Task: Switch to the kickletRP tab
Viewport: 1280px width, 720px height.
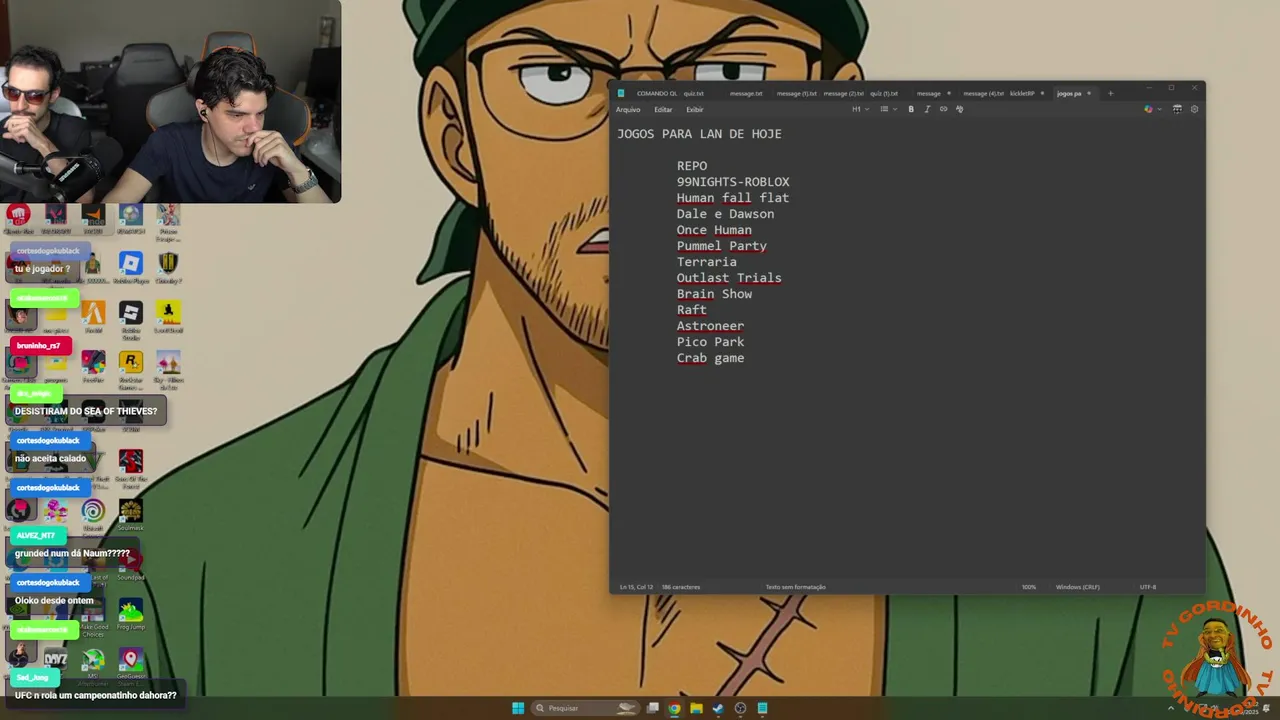Action: pyautogui.click(x=1022, y=93)
